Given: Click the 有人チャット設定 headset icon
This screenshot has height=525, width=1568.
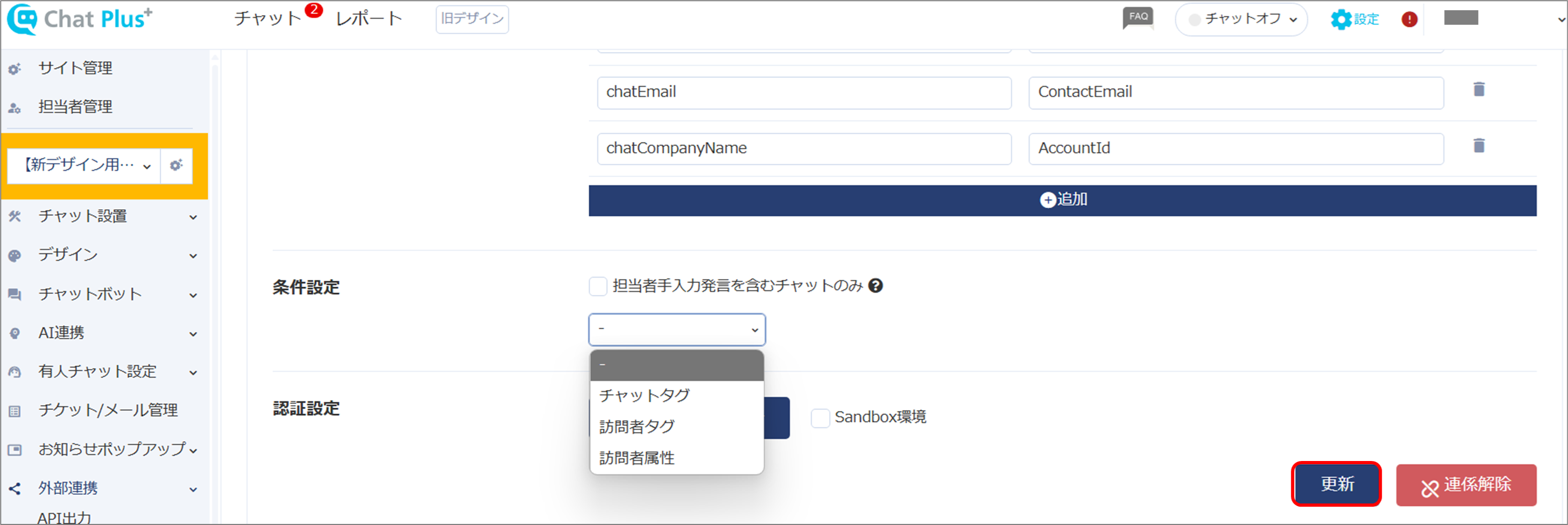Looking at the screenshot, I should (15, 372).
